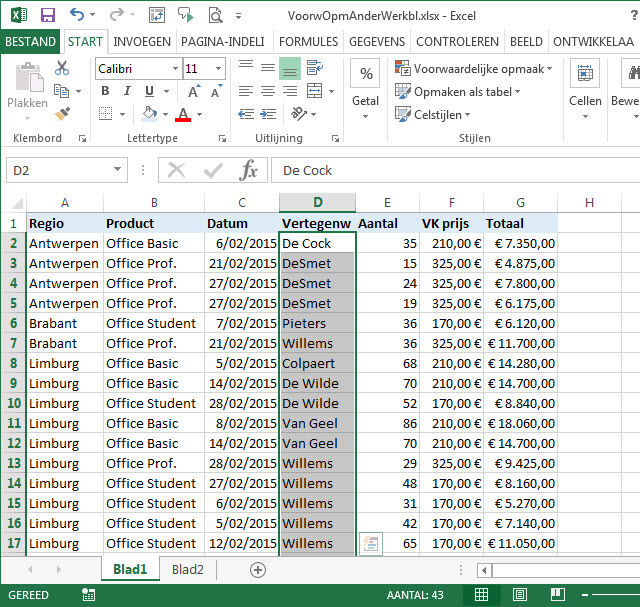640x607 pixels.
Task: Open Lettertype dialog launcher
Action: (x=222, y=139)
